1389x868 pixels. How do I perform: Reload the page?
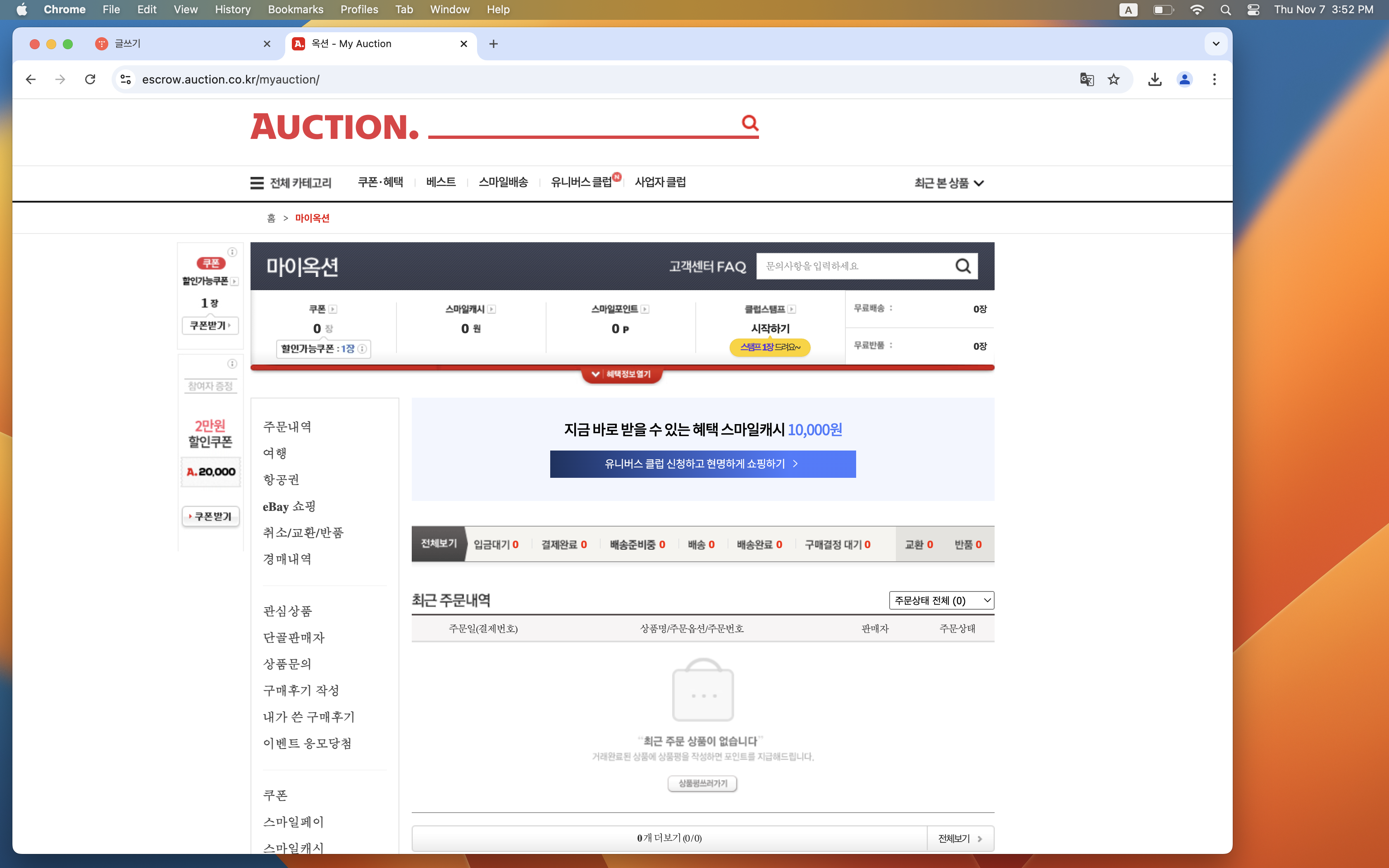90,79
